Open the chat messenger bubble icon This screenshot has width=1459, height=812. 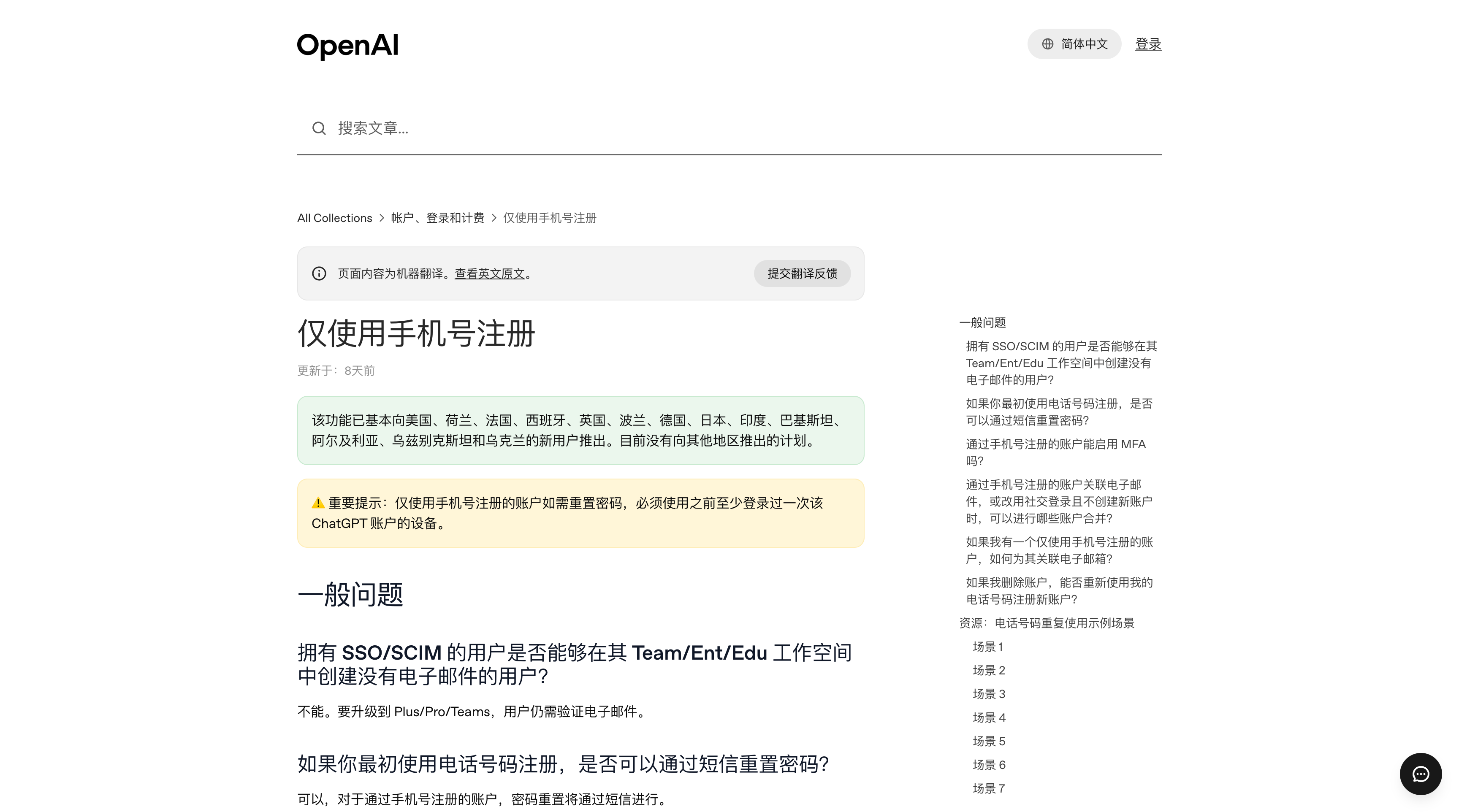tap(1420, 774)
